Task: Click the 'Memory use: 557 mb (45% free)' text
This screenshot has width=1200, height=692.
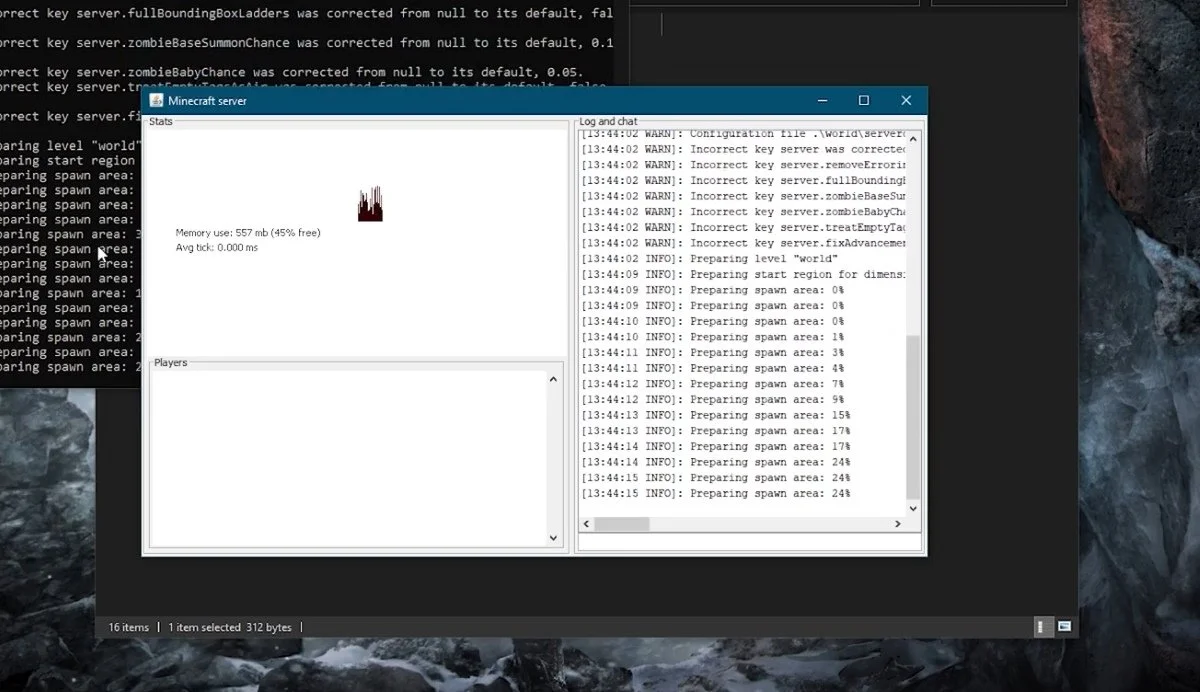Action: tap(248, 233)
